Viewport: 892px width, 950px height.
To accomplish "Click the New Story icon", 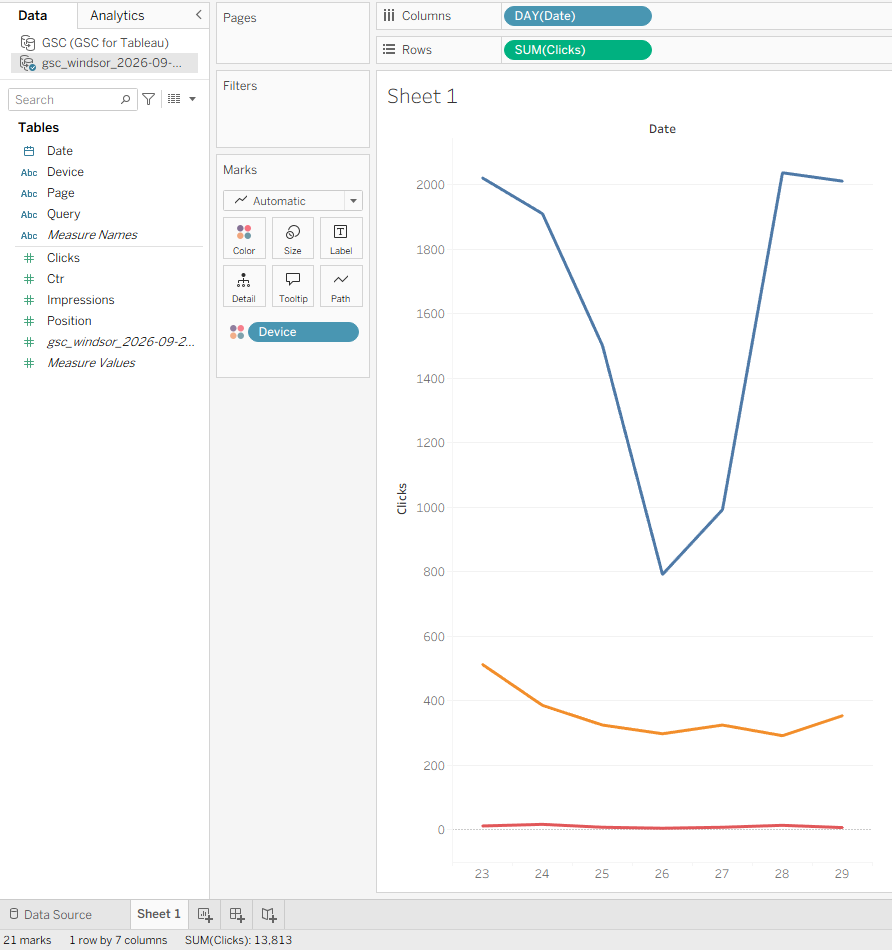I will point(269,915).
